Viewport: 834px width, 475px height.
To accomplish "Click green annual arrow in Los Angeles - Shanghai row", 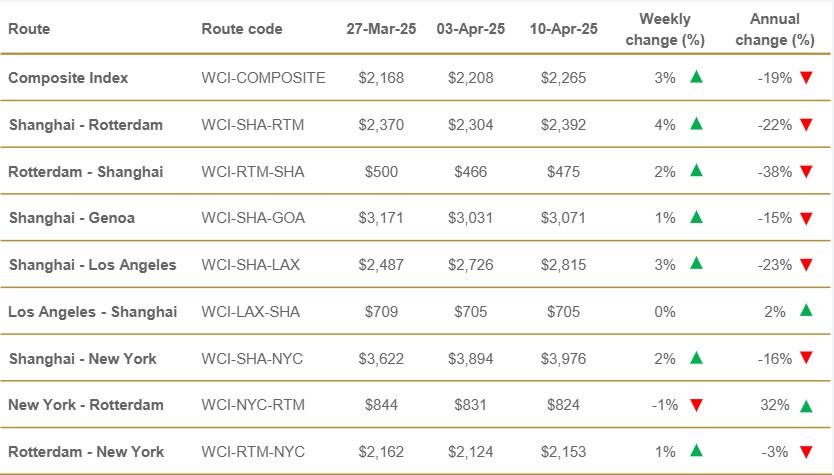I will tap(806, 311).
